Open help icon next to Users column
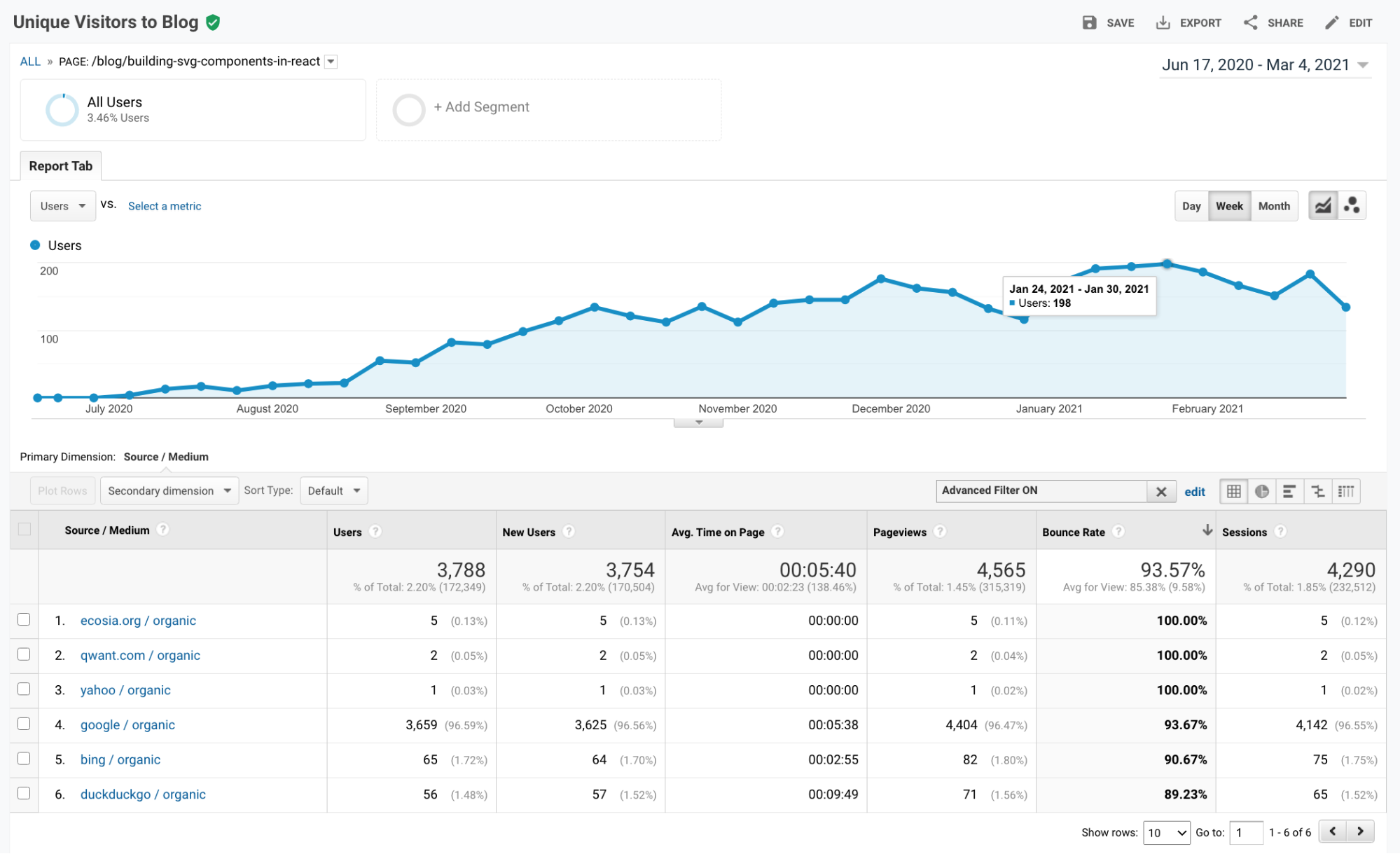The width and height of the screenshot is (1400, 854). coord(375,532)
